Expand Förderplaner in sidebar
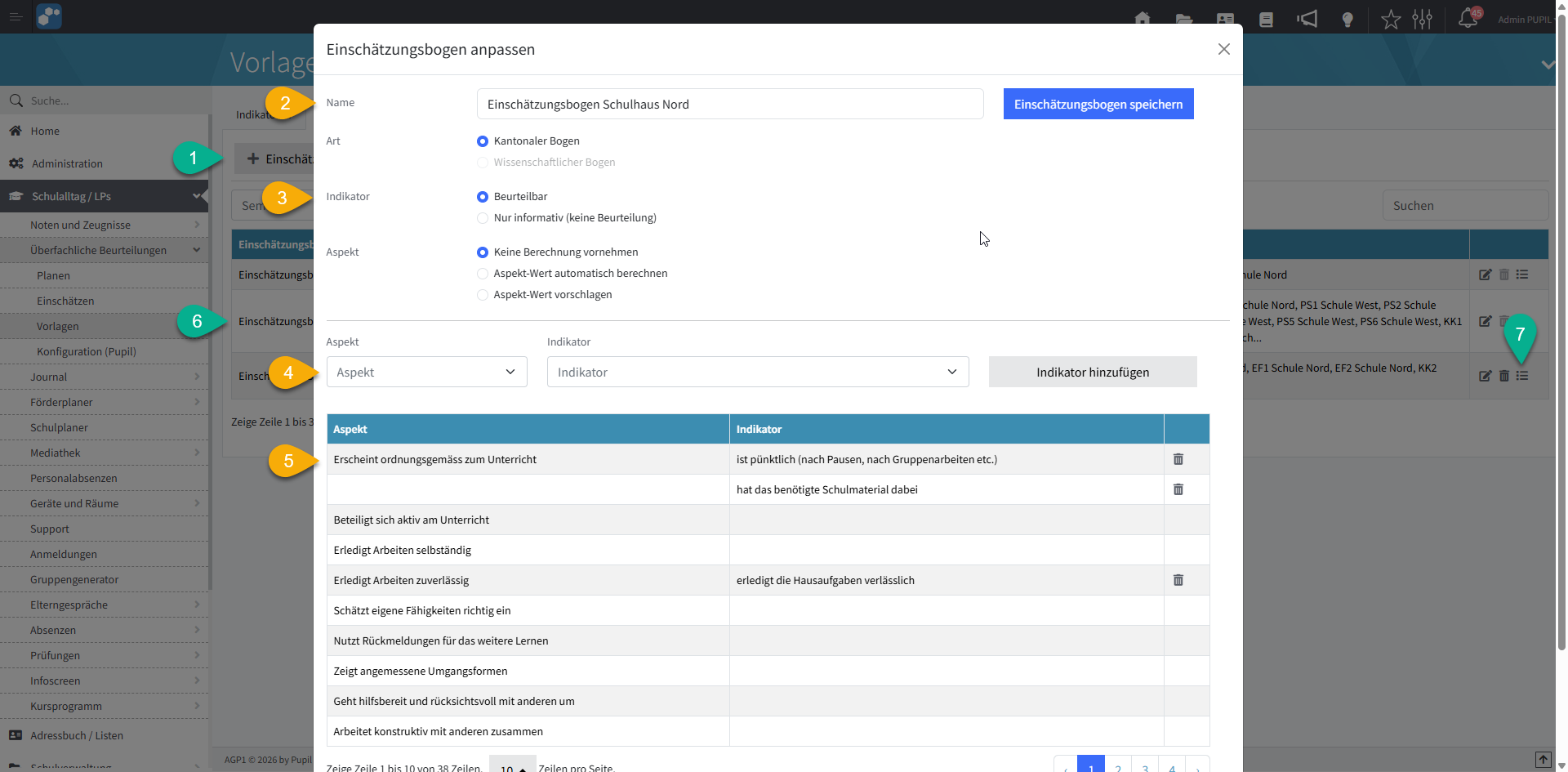Viewport: 1568px width, 772px height. pyautogui.click(x=197, y=402)
